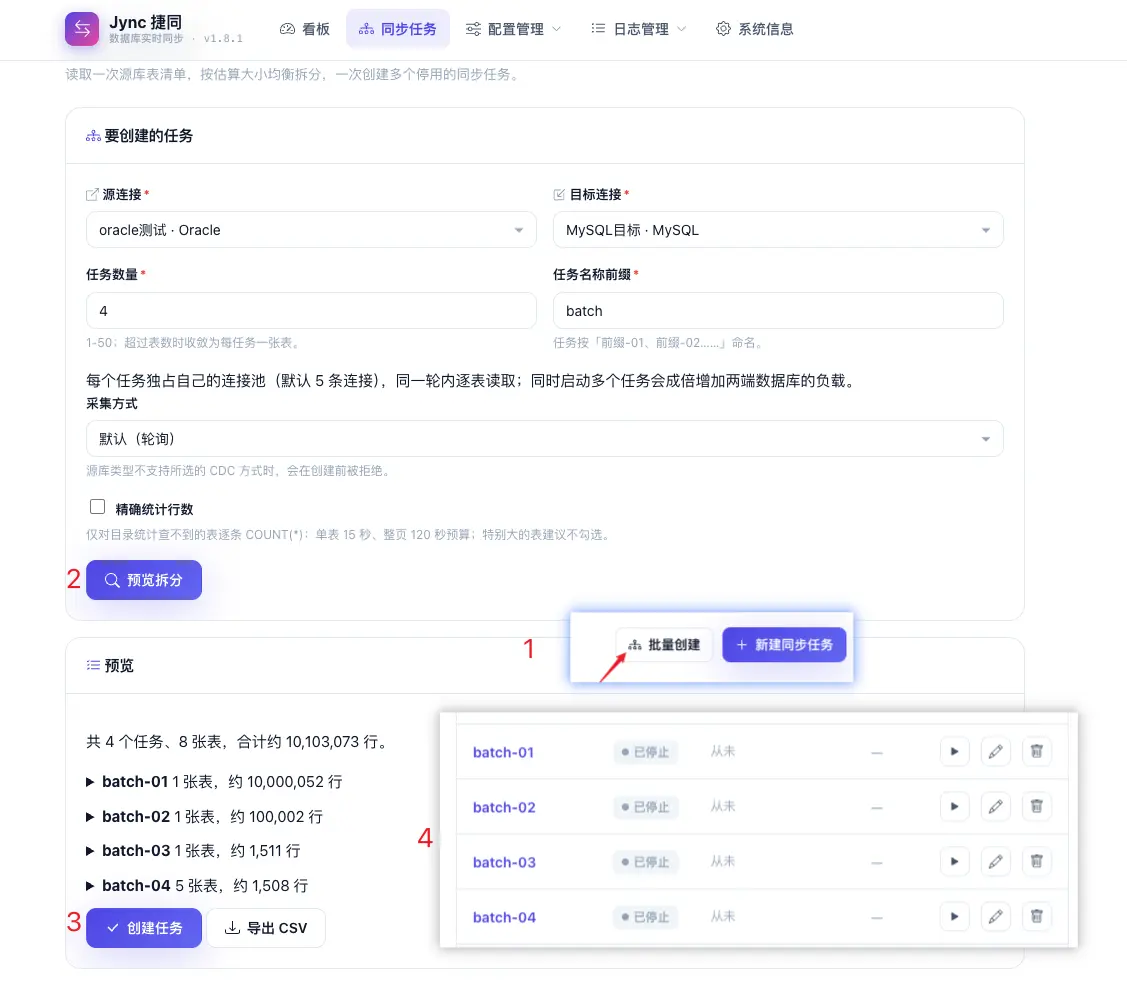Click the summary text 共 4 个任务

click(128, 742)
